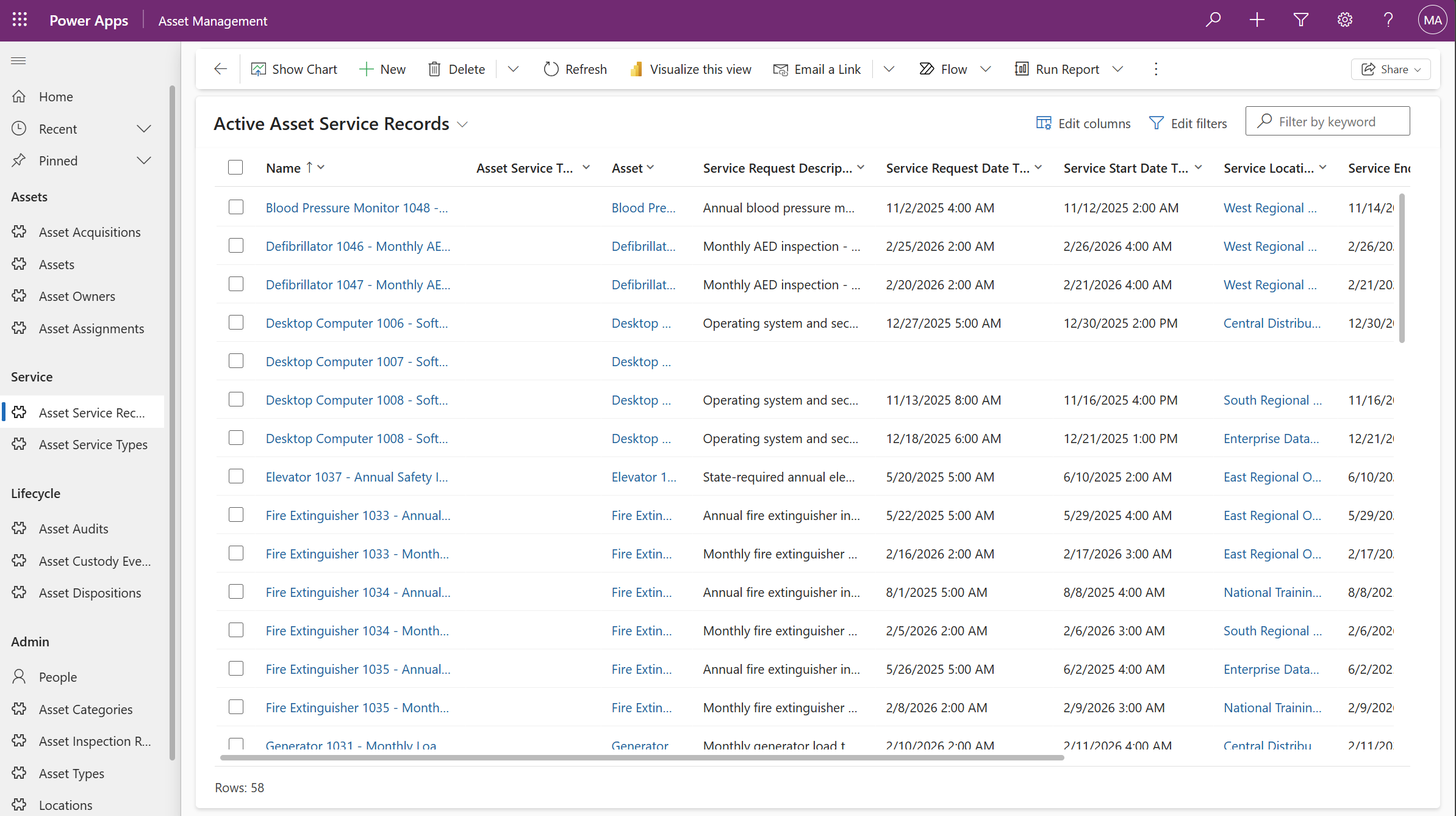Open more commands vertical ellipsis
Image resolution: width=1456 pixels, height=816 pixels.
[x=1156, y=69]
